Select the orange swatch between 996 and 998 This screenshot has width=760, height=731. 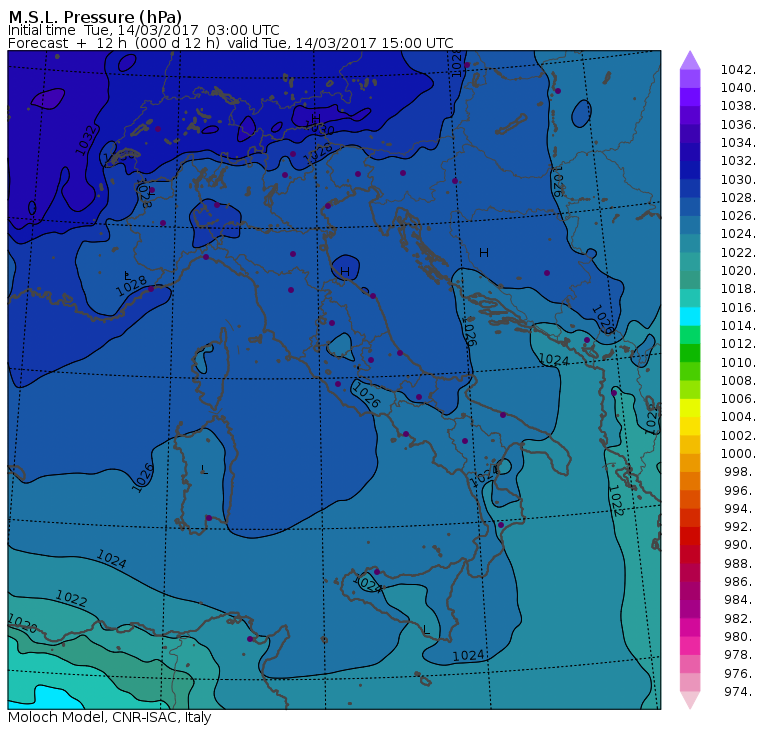click(x=690, y=480)
